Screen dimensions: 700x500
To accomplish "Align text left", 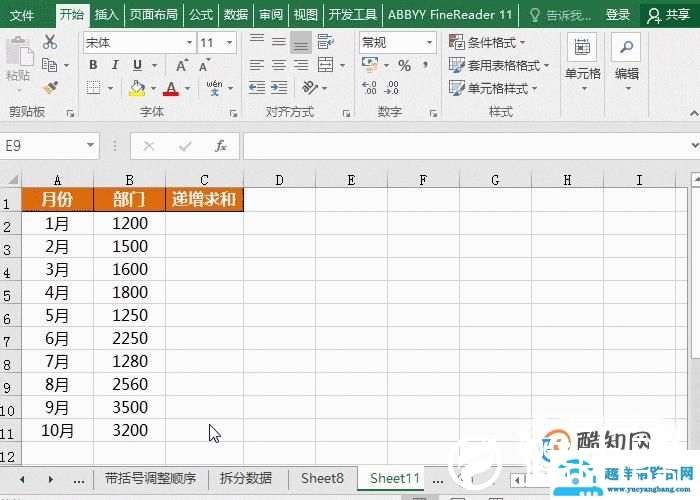I will [x=257, y=65].
